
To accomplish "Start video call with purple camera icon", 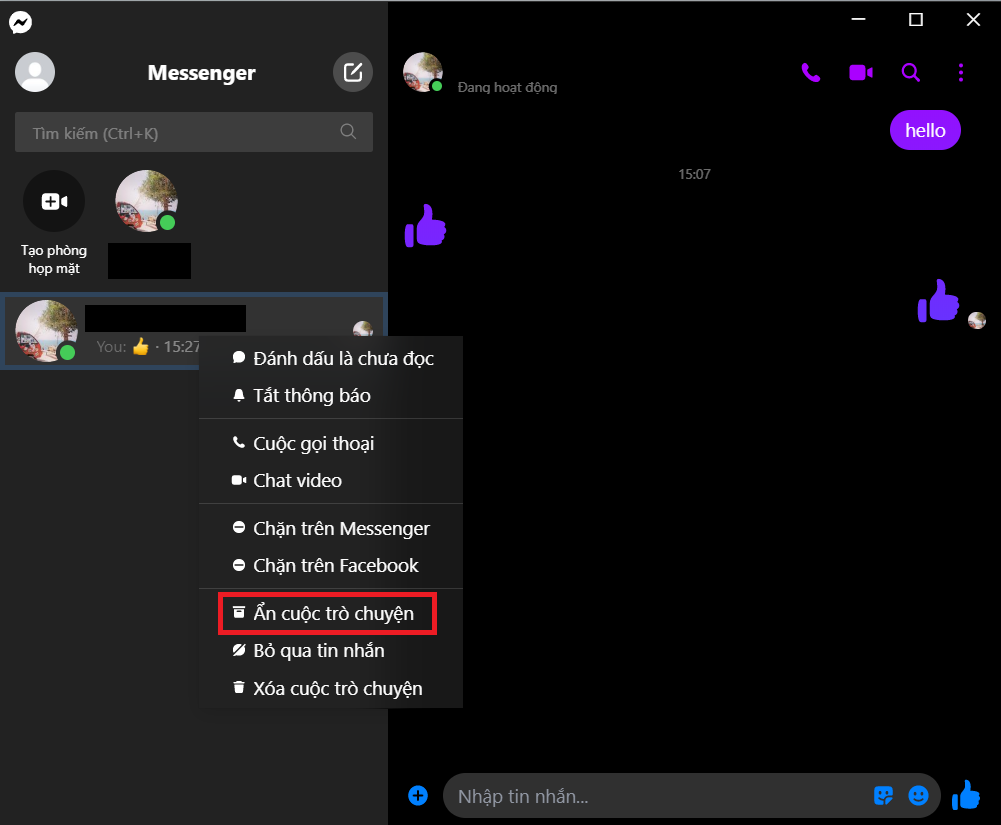I will click(861, 73).
